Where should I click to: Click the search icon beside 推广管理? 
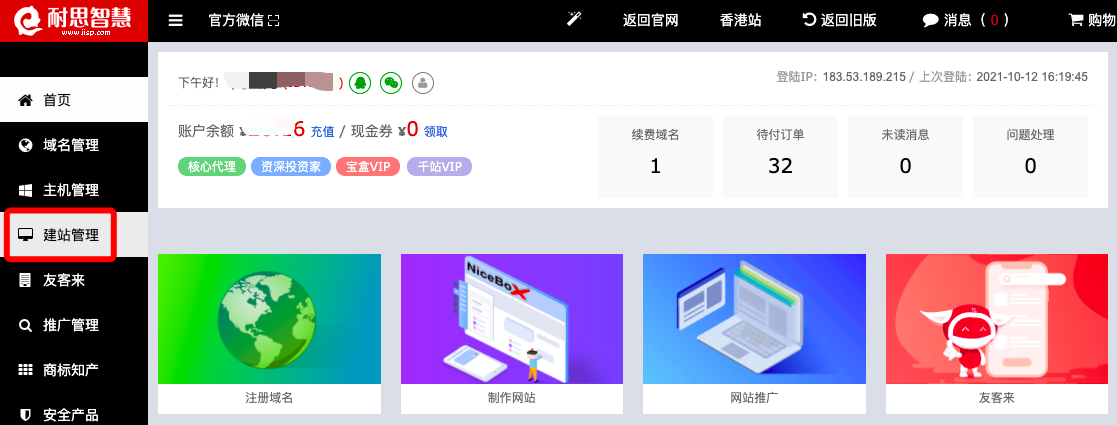click(x=26, y=325)
